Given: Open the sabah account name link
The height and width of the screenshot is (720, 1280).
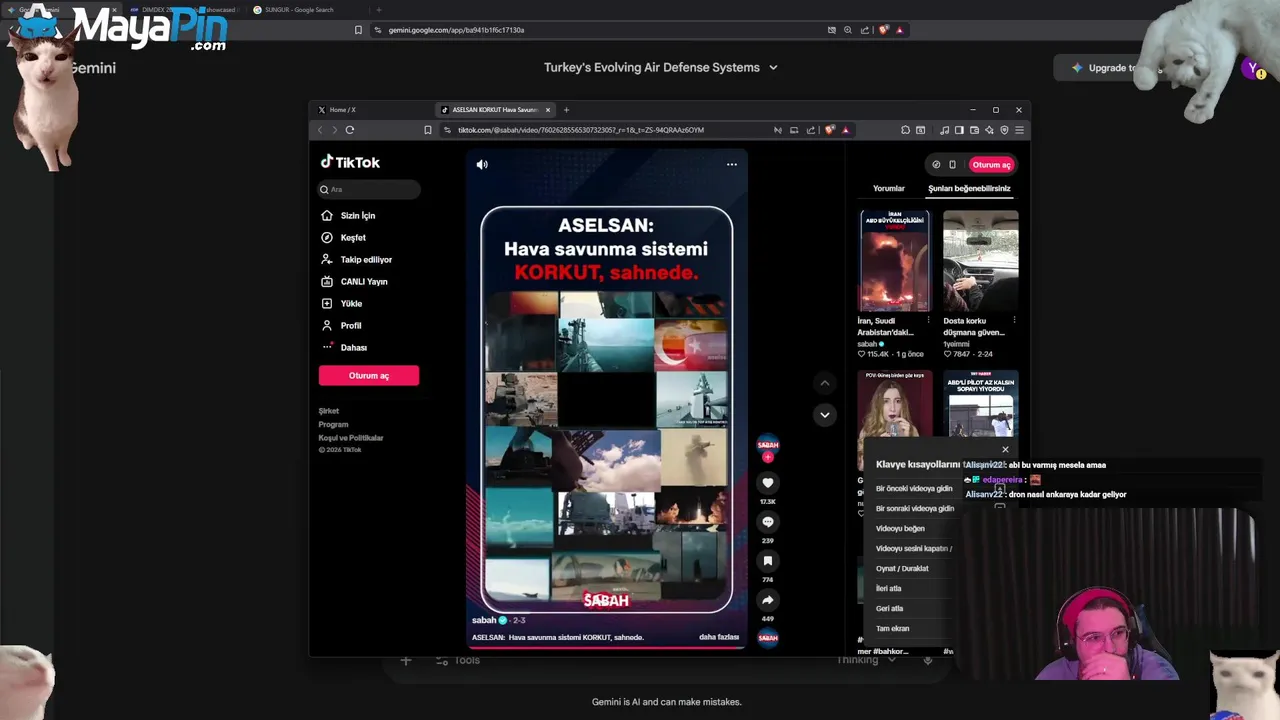Looking at the screenshot, I should point(484,620).
